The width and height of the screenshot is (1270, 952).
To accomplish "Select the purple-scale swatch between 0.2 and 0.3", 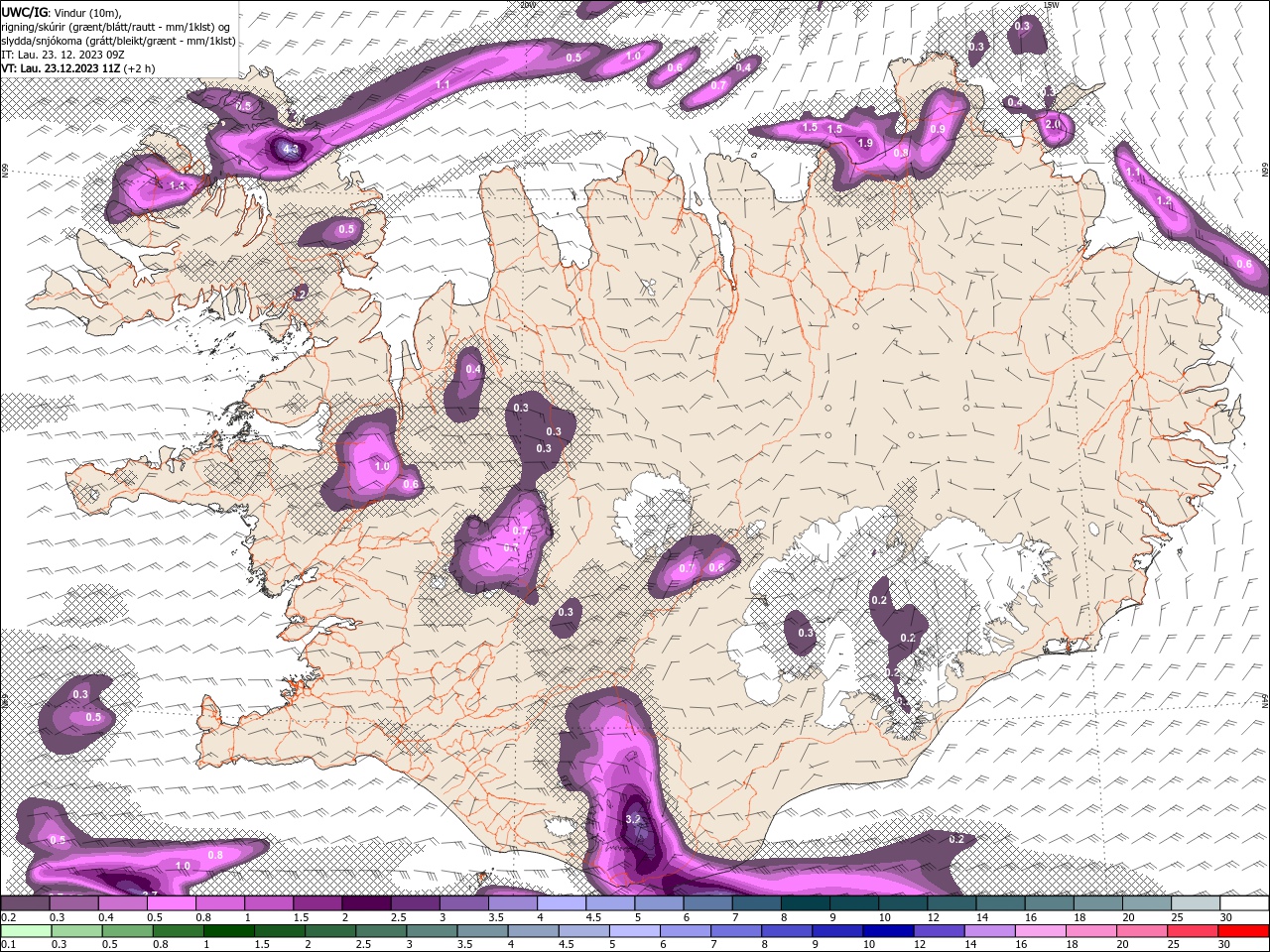I will pyautogui.click(x=25, y=903).
